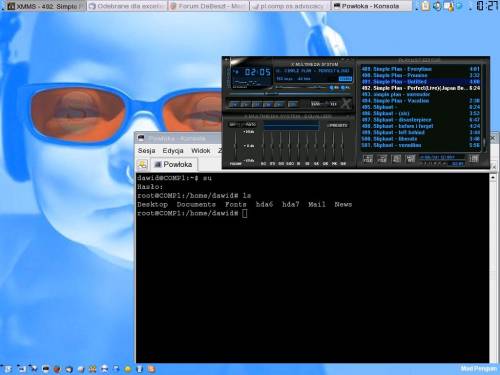Select '501. Slipknot - vermilion' playlist entry
Image resolution: width=500 pixels, height=375 pixels.
421,145
